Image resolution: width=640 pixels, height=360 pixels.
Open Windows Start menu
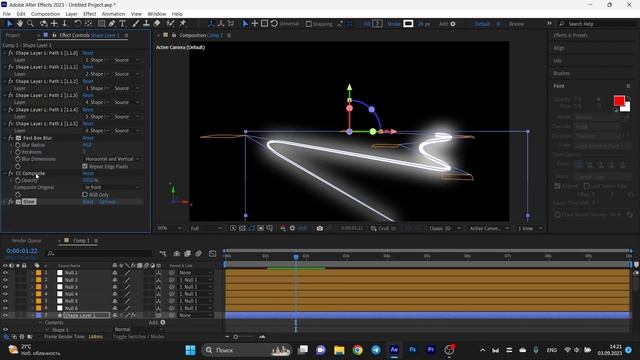coord(190,350)
